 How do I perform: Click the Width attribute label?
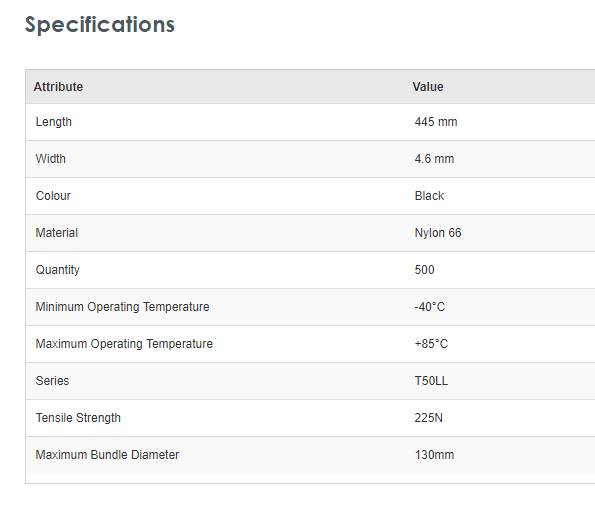50,159
